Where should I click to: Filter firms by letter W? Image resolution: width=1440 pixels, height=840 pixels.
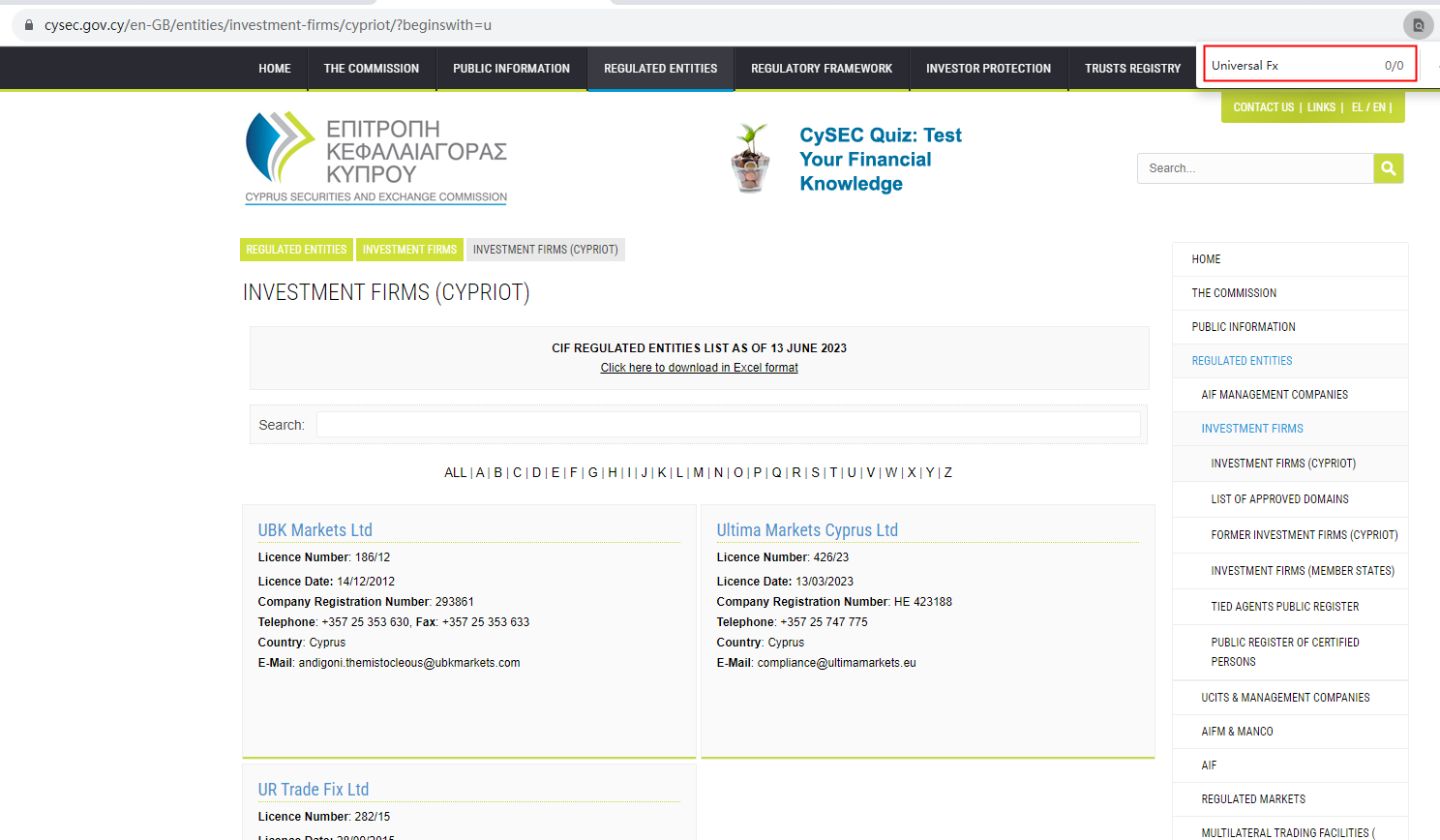pos(890,472)
